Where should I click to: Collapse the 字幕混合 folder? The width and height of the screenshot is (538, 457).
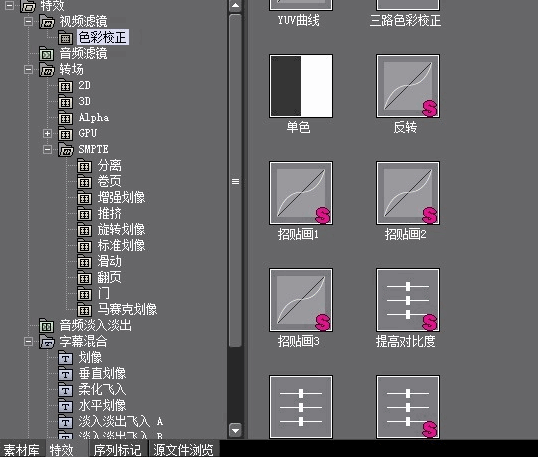[x=28, y=341]
